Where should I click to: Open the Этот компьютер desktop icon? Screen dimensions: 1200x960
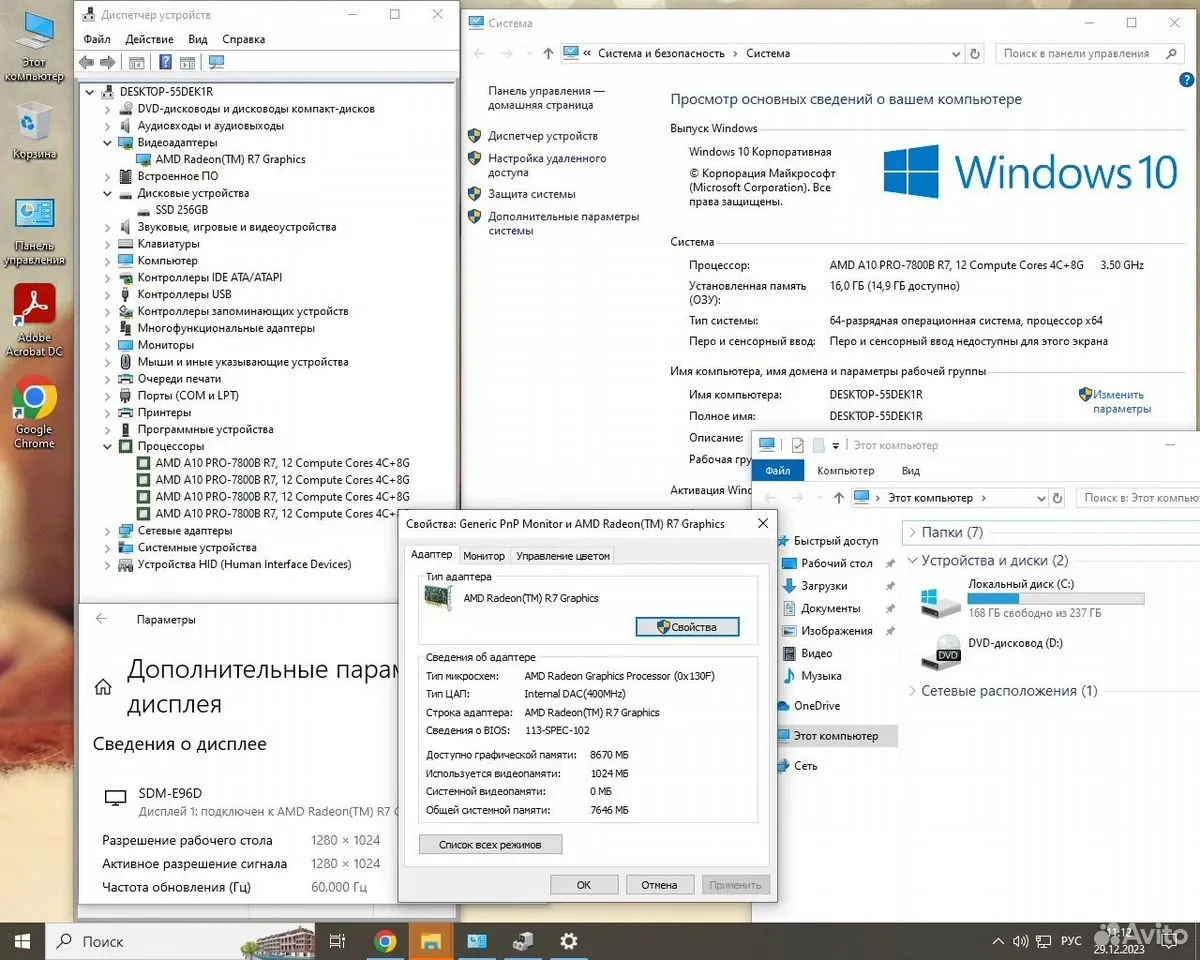[34, 46]
